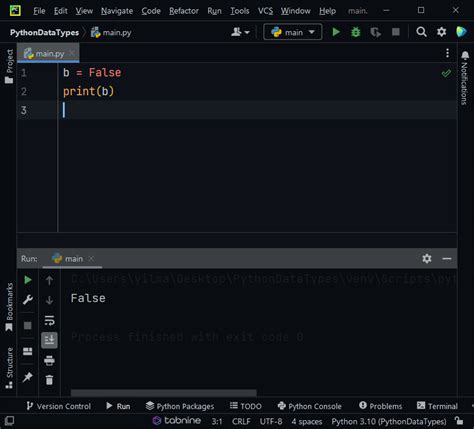Select the main tab in the Run panel
The height and width of the screenshot is (429, 474).
72,258
